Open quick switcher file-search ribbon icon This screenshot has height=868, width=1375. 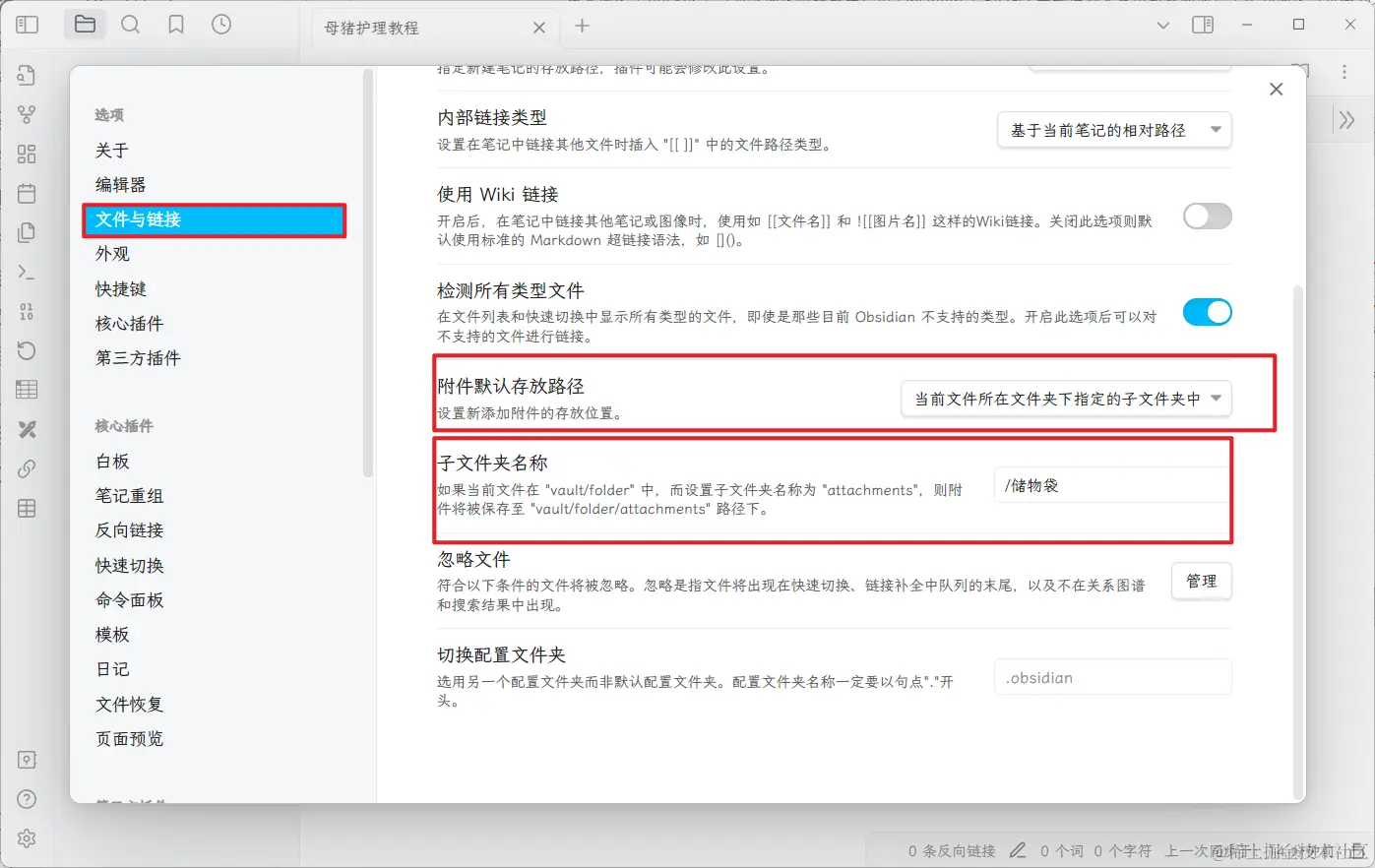pyautogui.click(x=27, y=76)
